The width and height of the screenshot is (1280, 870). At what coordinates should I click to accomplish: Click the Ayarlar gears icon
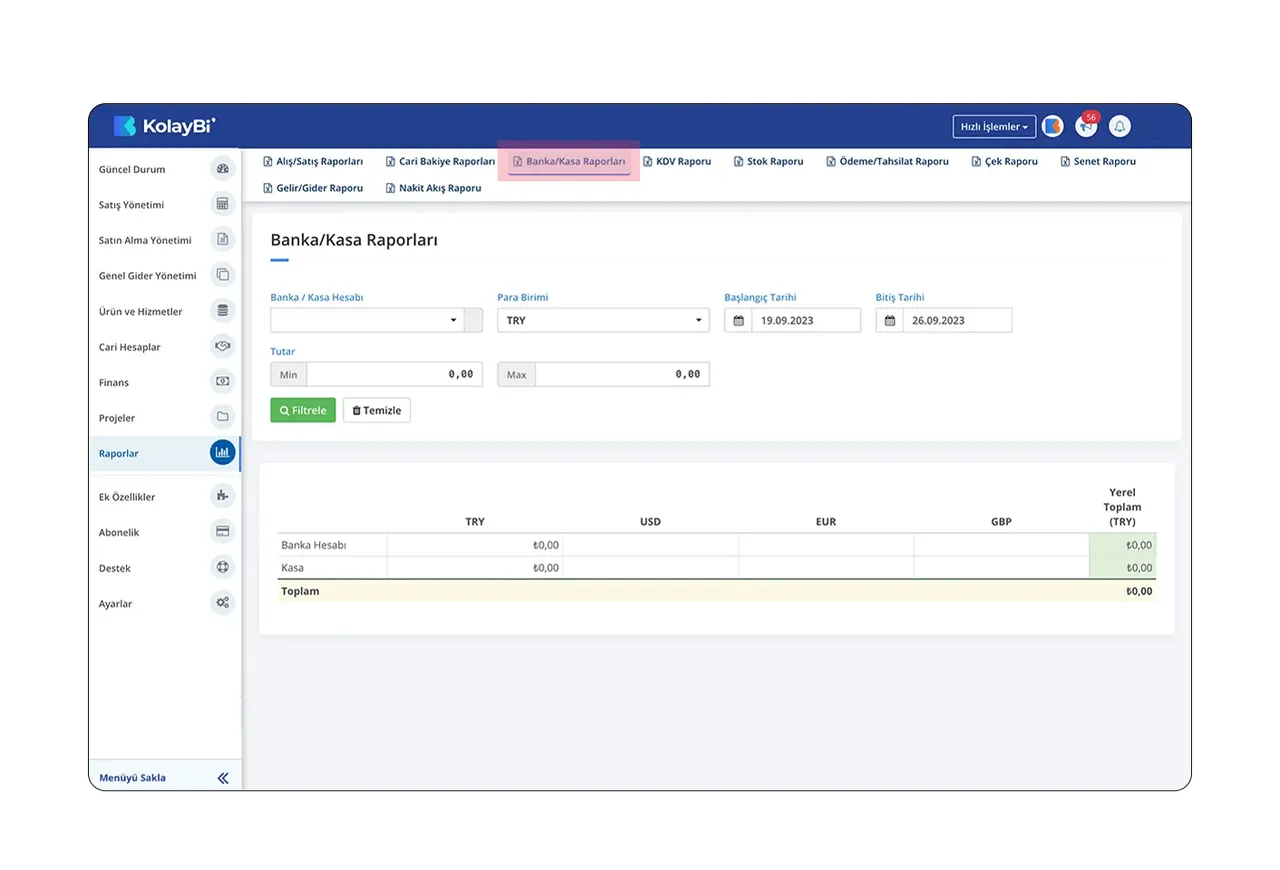223,603
